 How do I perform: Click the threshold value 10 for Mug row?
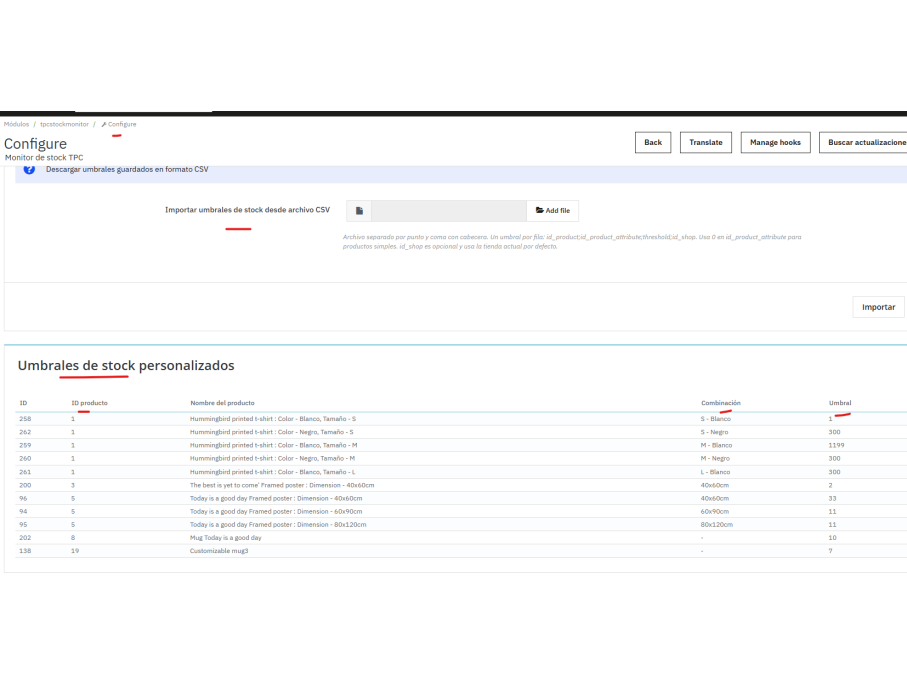coord(832,537)
